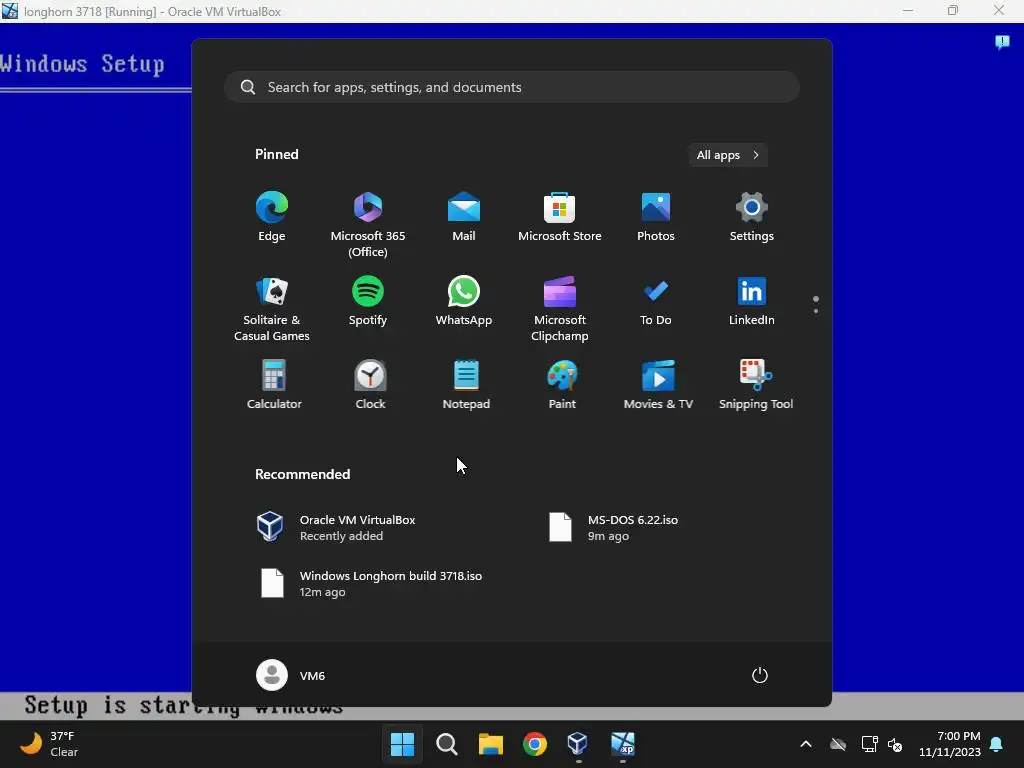Open taskbar Search

[447, 744]
